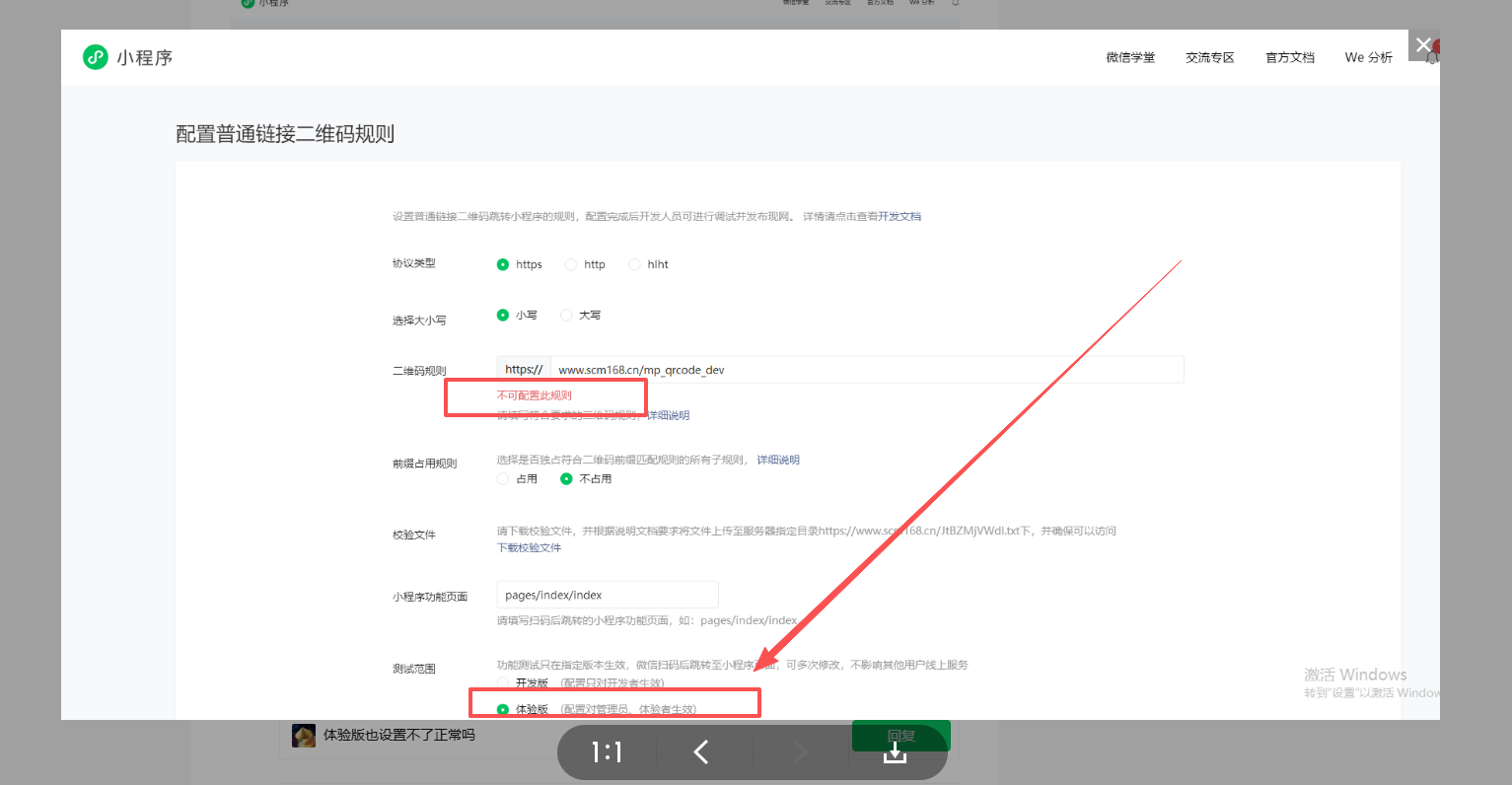Click the 配置普通链接二维码规则 page heading
Viewport: 1512px width, 785px height.
[x=285, y=134]
